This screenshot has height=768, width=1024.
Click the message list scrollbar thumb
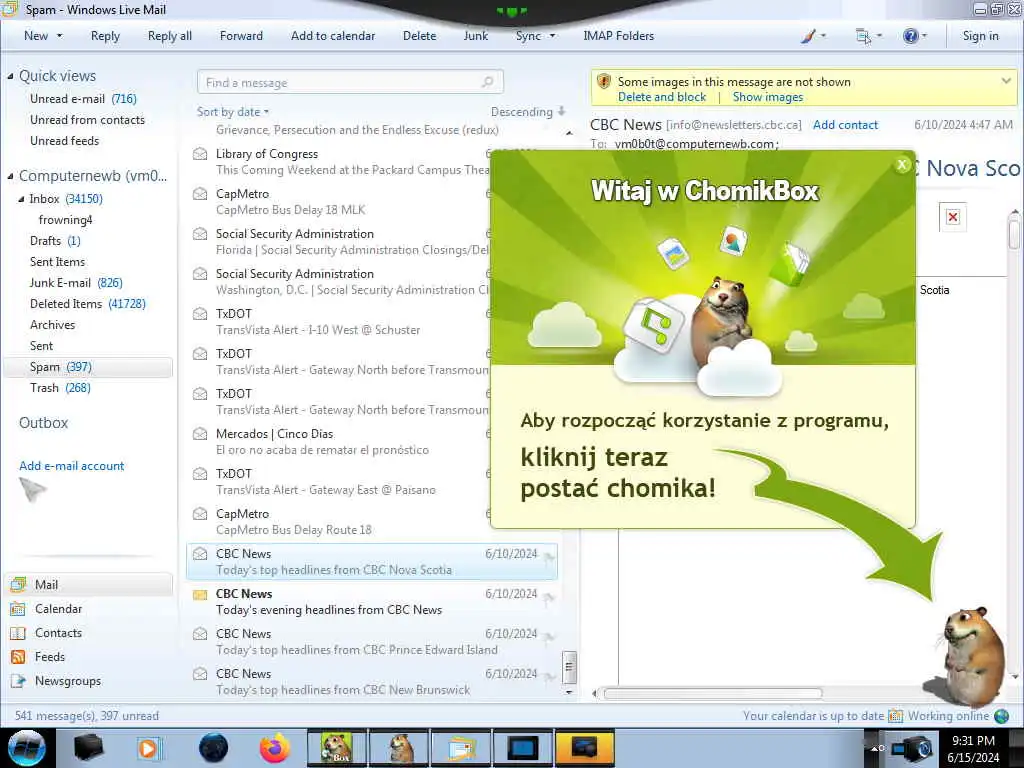click(x=569, y=667)
